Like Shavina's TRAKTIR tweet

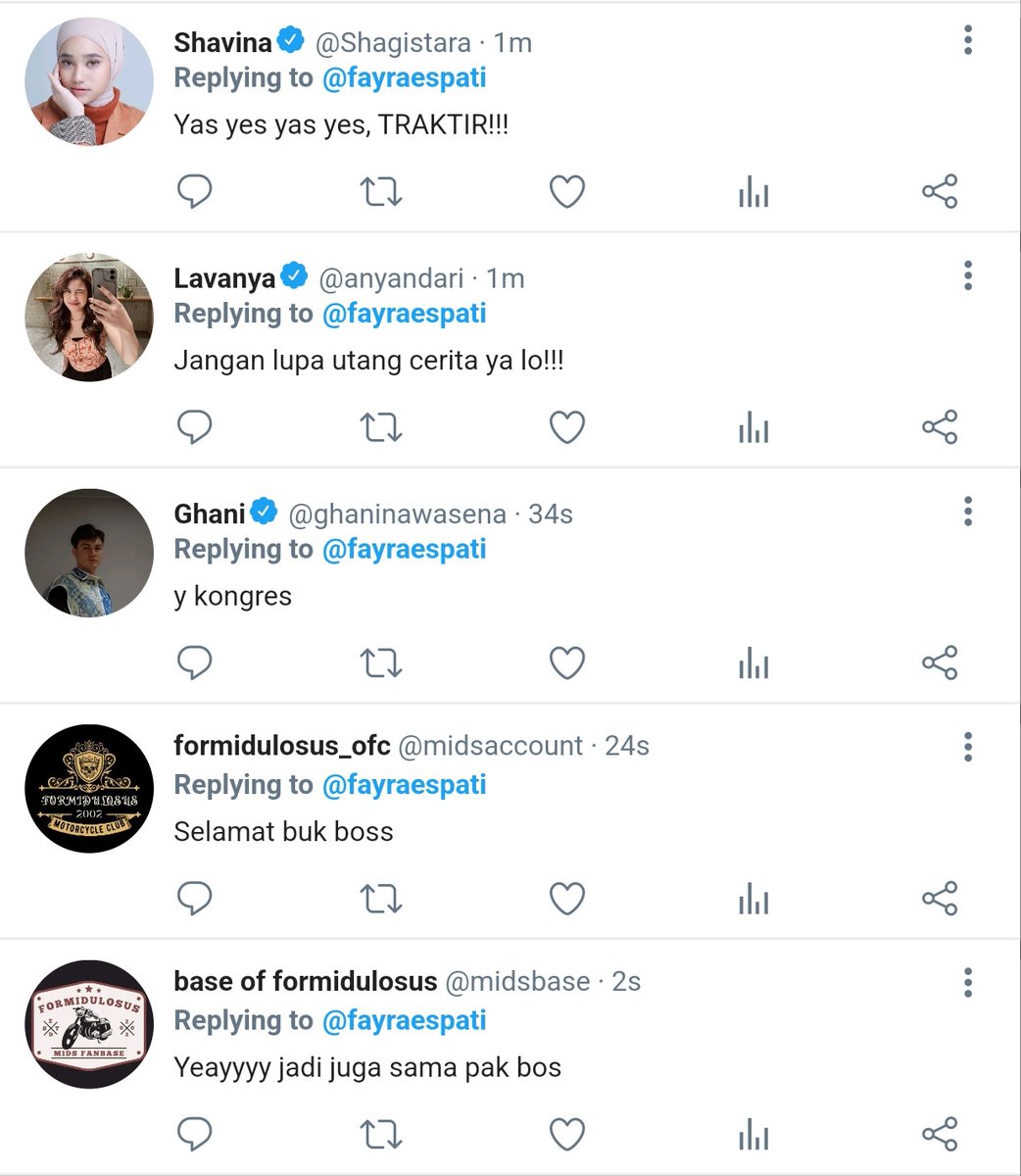coord(566,192)
